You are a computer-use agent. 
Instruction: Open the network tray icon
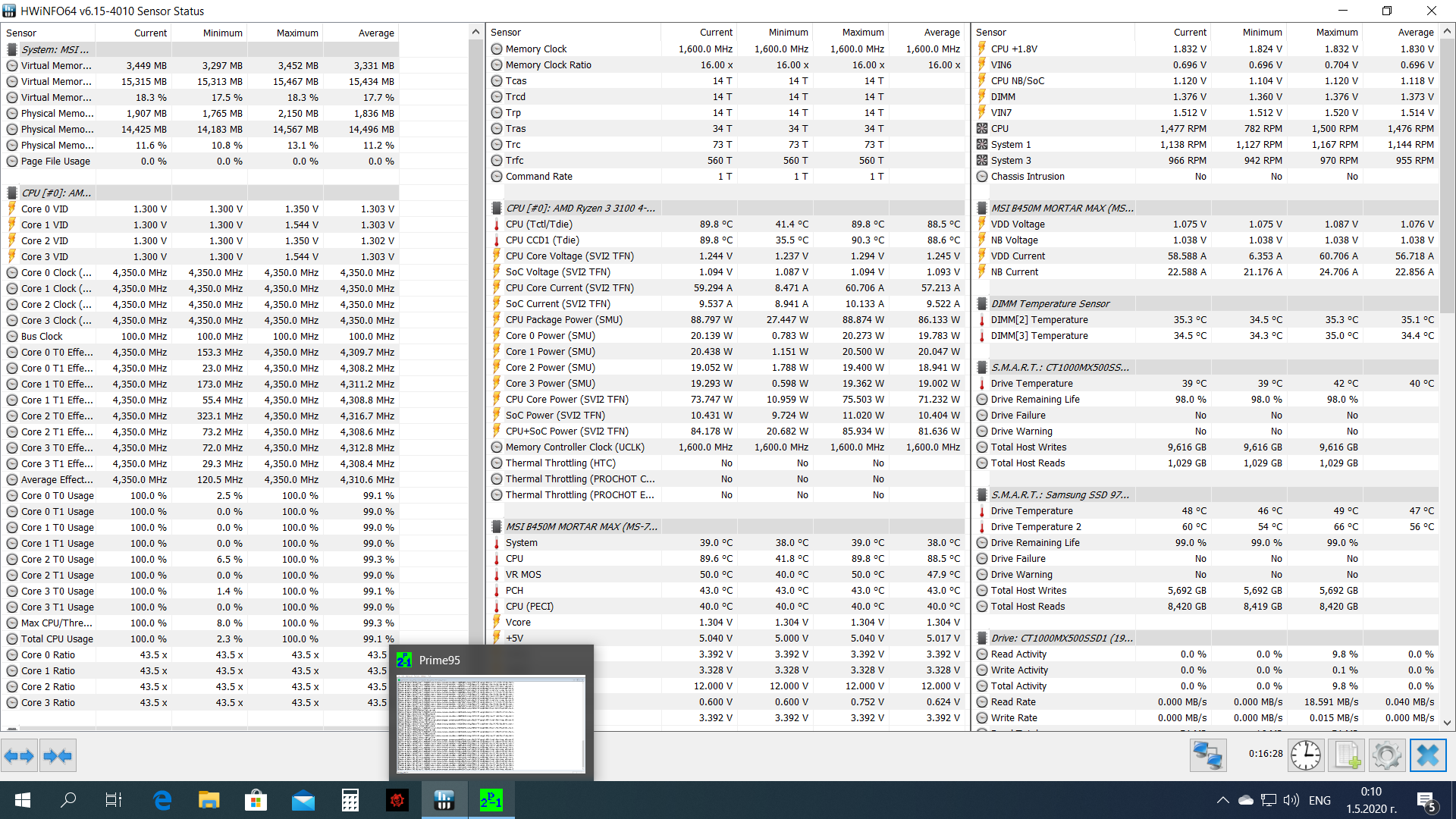[1269, 800]
